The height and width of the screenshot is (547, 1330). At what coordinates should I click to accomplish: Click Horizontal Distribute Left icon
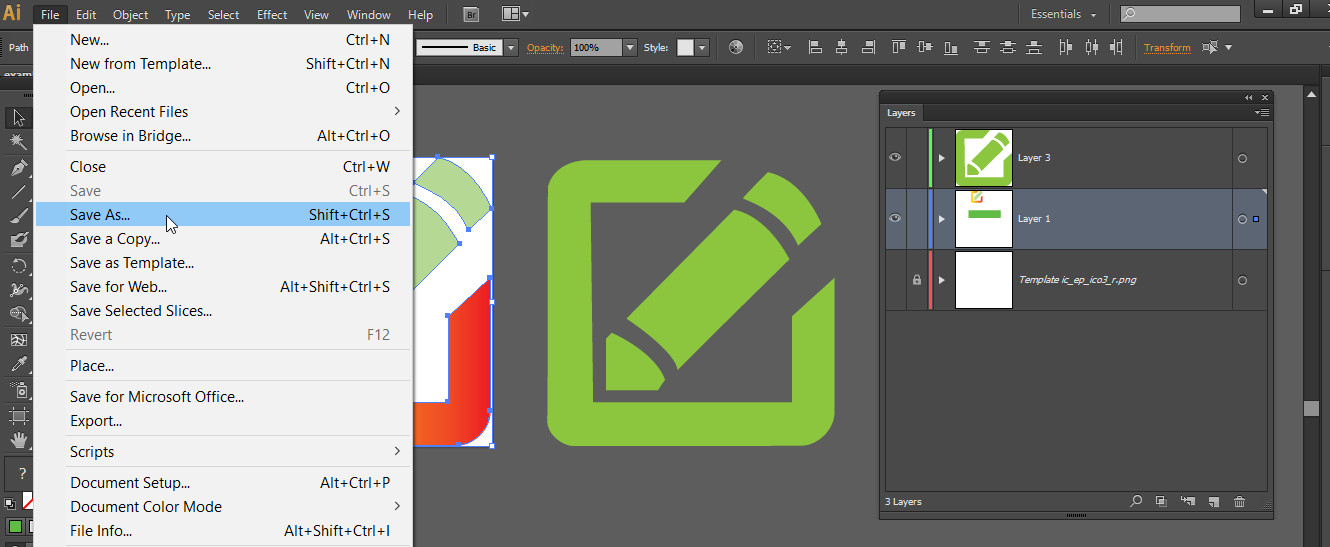pos(1067,47)
